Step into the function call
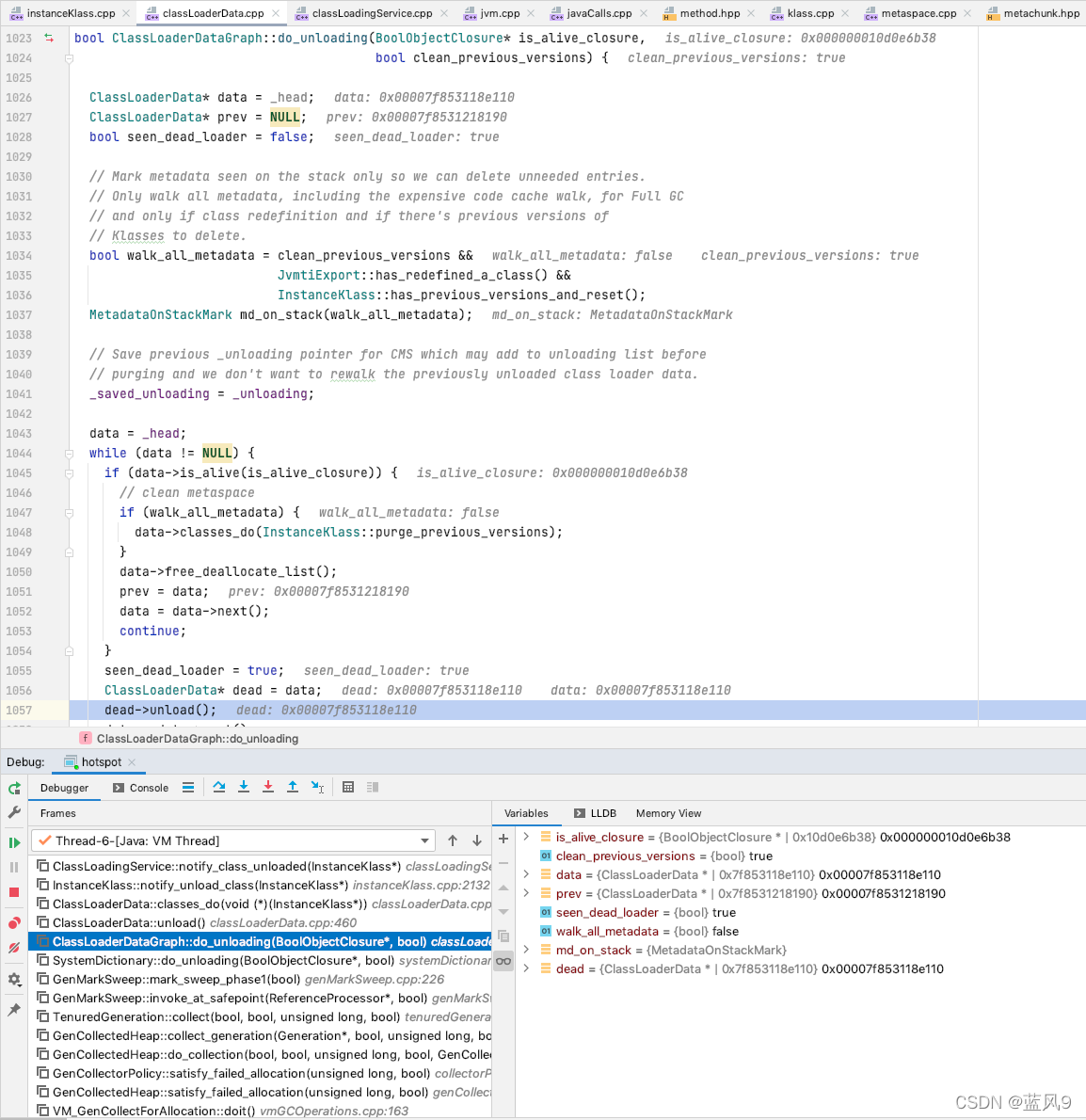 pyautogui.click(x=243, y=787)
